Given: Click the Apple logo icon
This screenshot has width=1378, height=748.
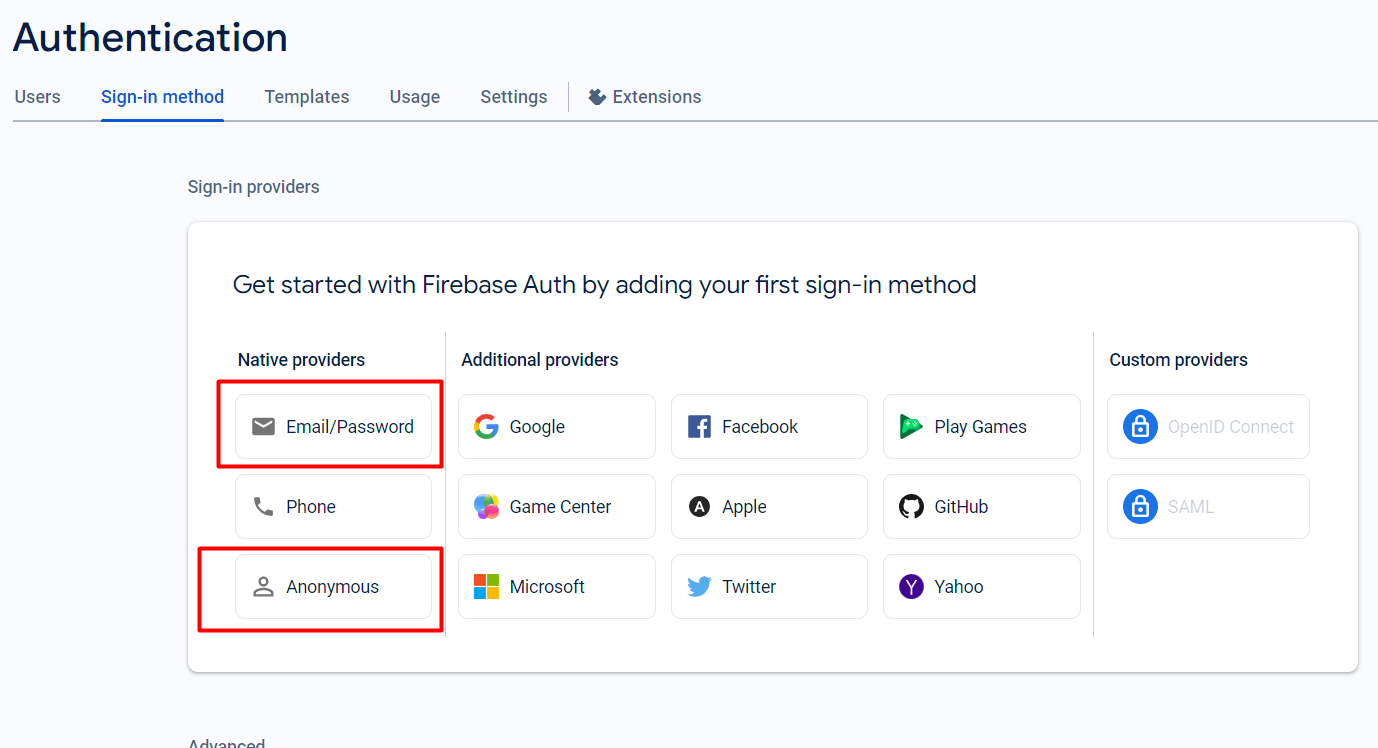Looking at the screenshot, I should 699,507.
